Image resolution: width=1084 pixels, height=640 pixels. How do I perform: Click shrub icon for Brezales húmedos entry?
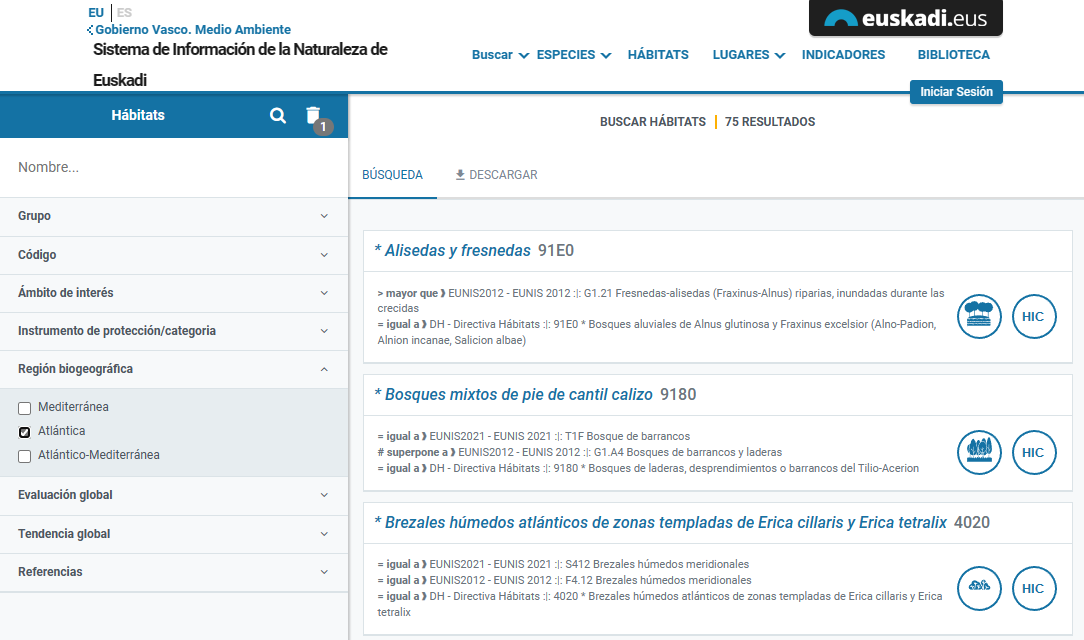979,589
